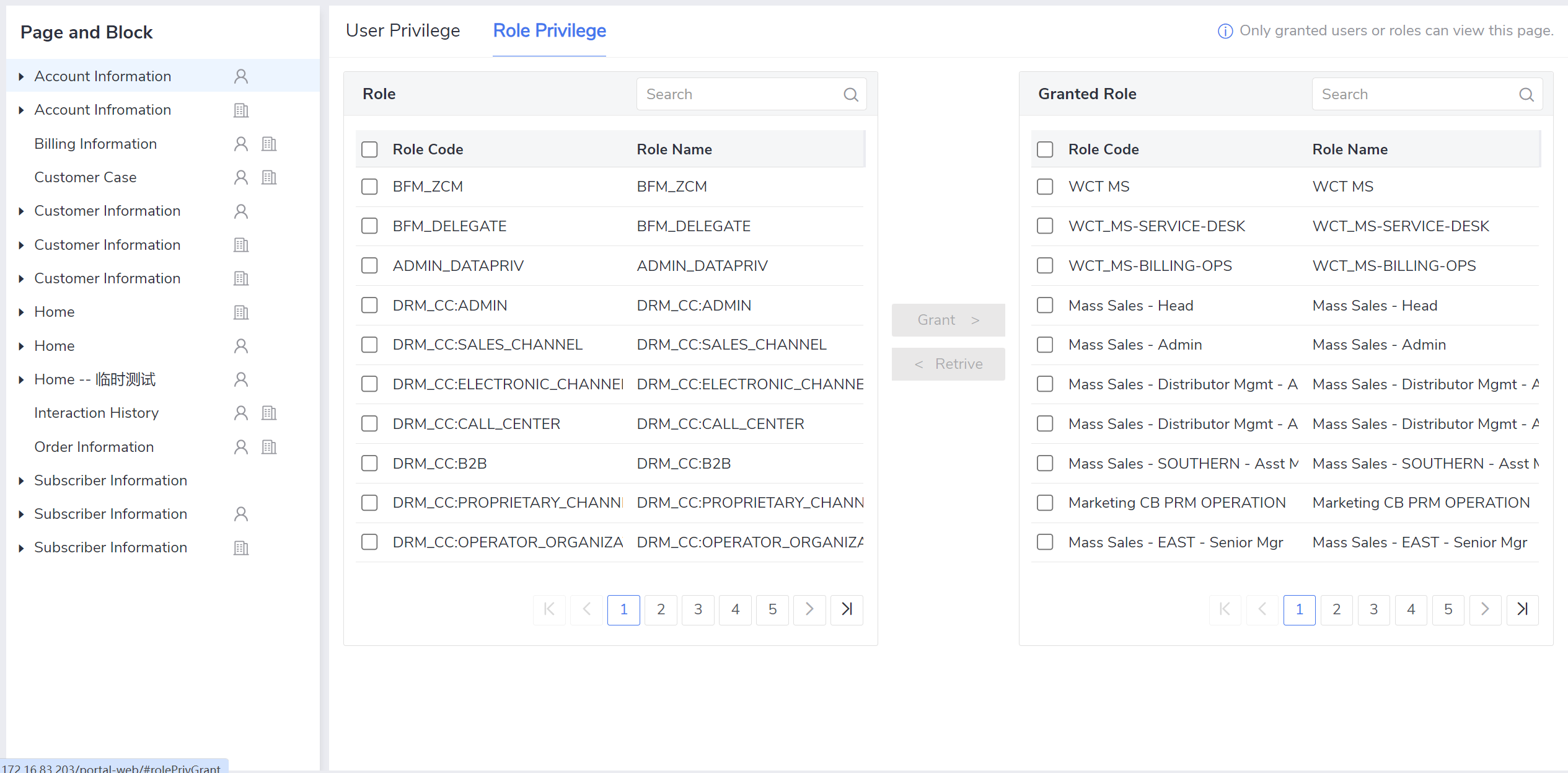Click the building icon beside Customer Case
The width and height of the screenshot is (1568, 773).
pos(269,177)
